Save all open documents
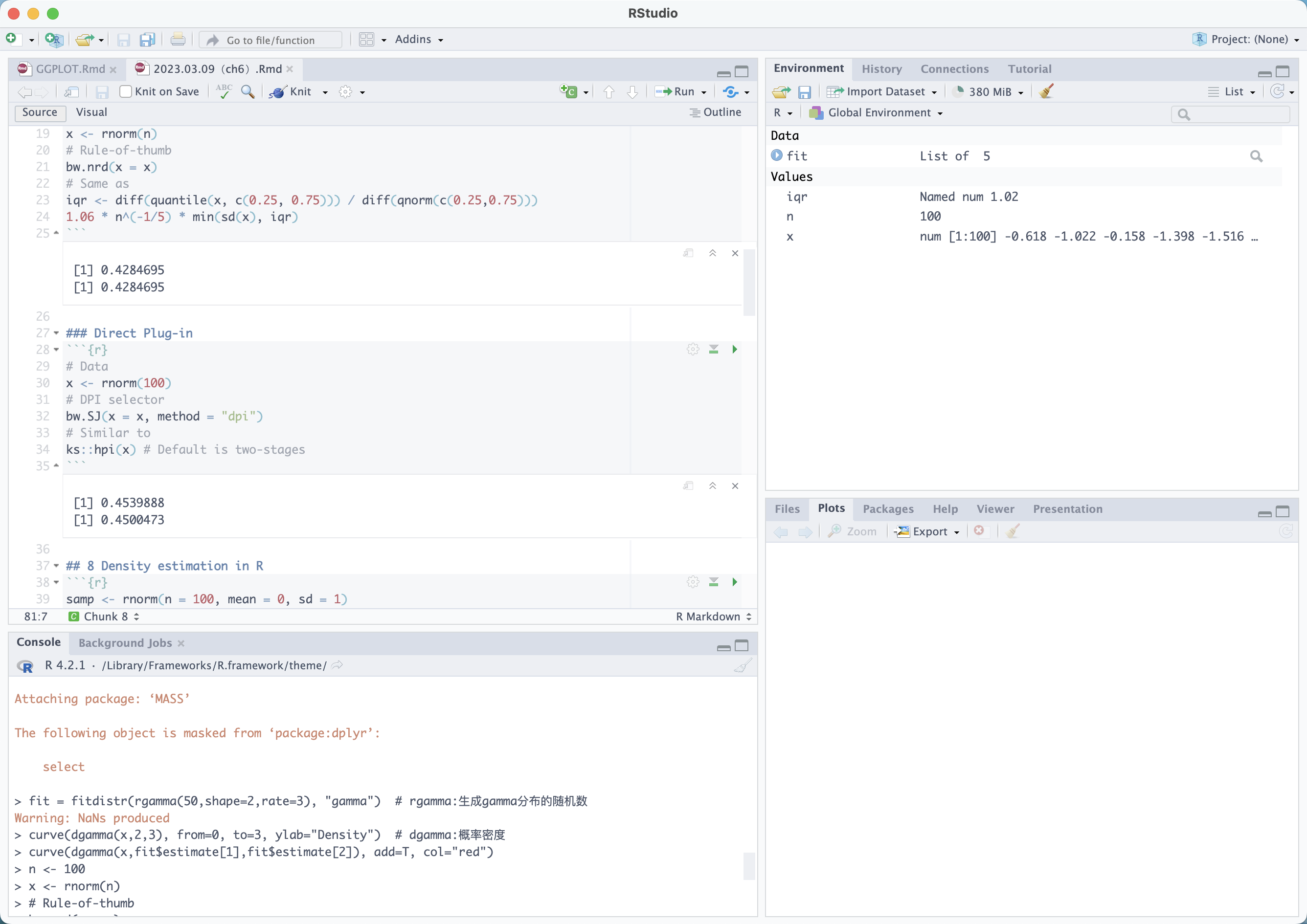 tap(147, 39)
